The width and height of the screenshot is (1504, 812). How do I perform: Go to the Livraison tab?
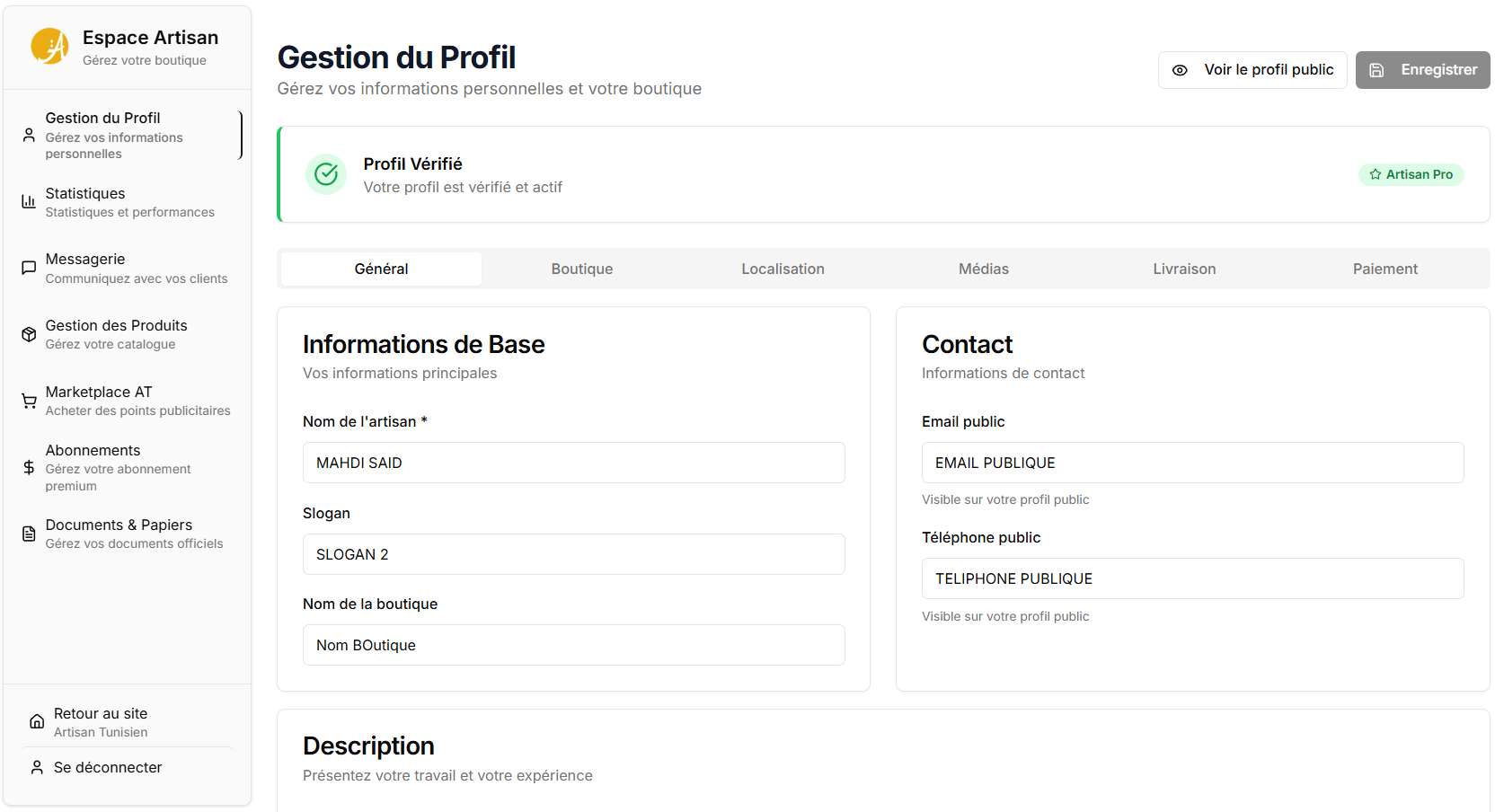coord(1184,269)
